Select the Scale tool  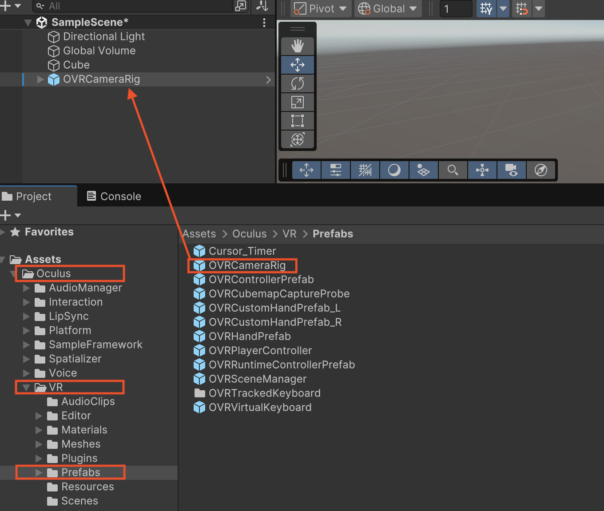(x=297, y=102)
